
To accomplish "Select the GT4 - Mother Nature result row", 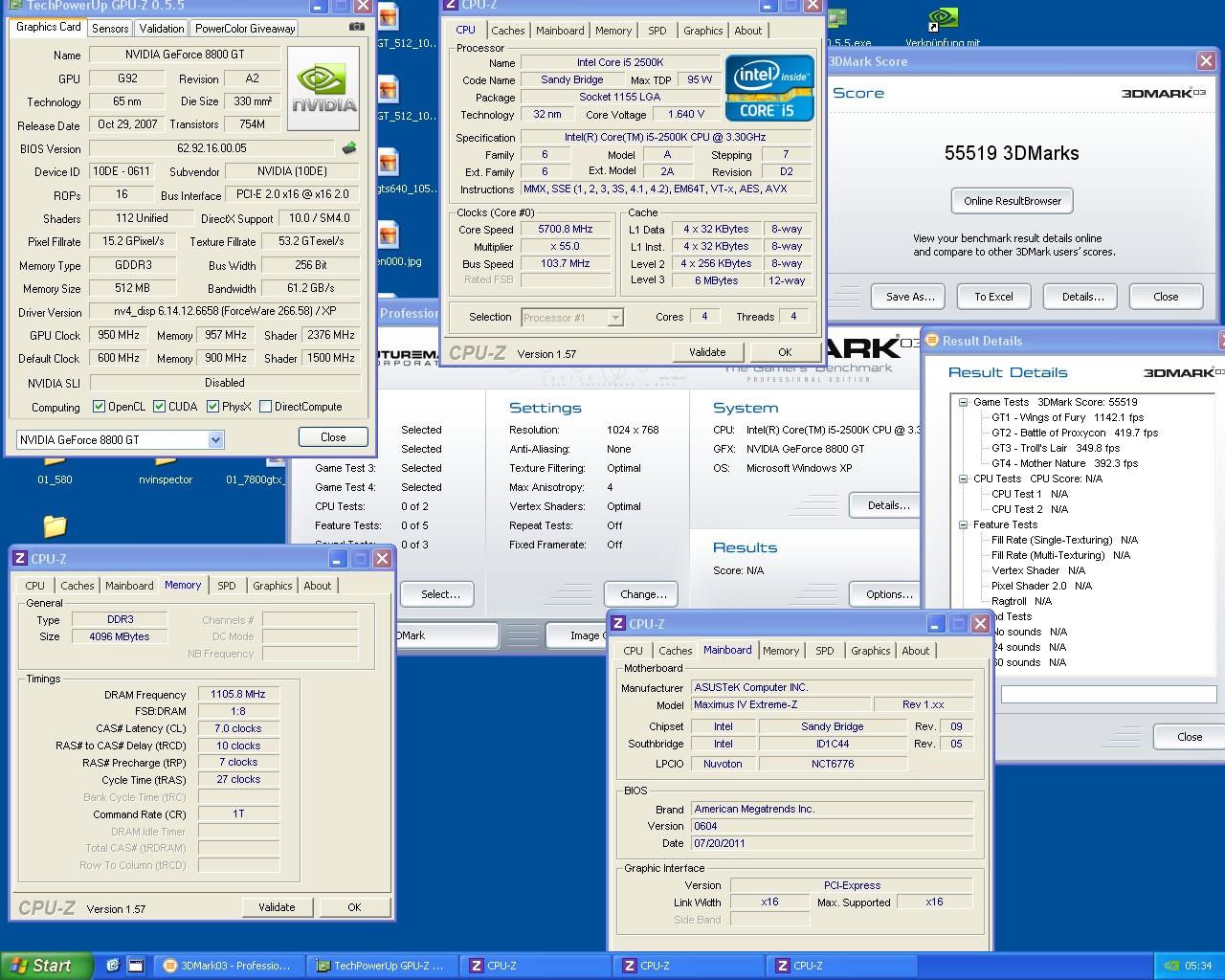I will pos(1064,464).
